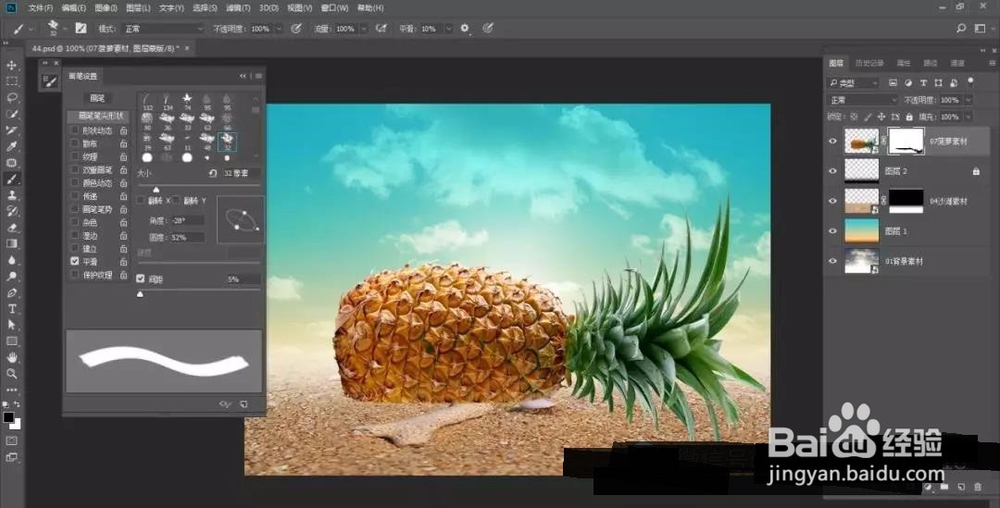Open the 文件(F) menu
The width and height of the screenshot is (1000, 508).
click(40, 8)
